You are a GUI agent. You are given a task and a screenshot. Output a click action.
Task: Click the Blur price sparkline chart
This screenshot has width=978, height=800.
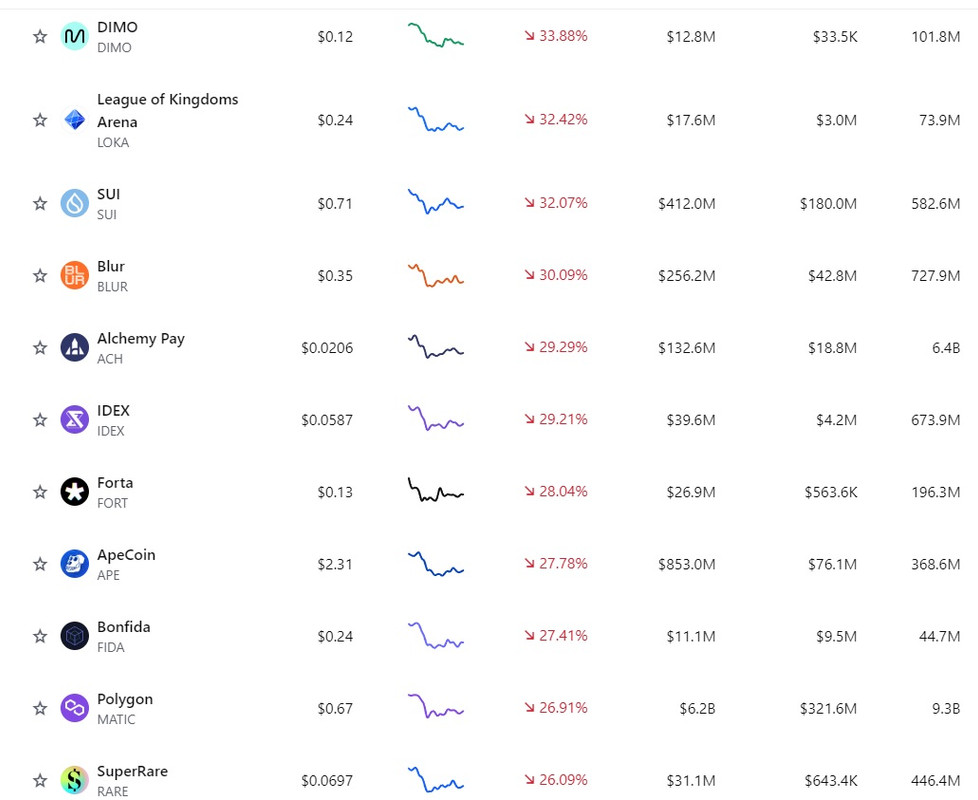pos(436,275)
